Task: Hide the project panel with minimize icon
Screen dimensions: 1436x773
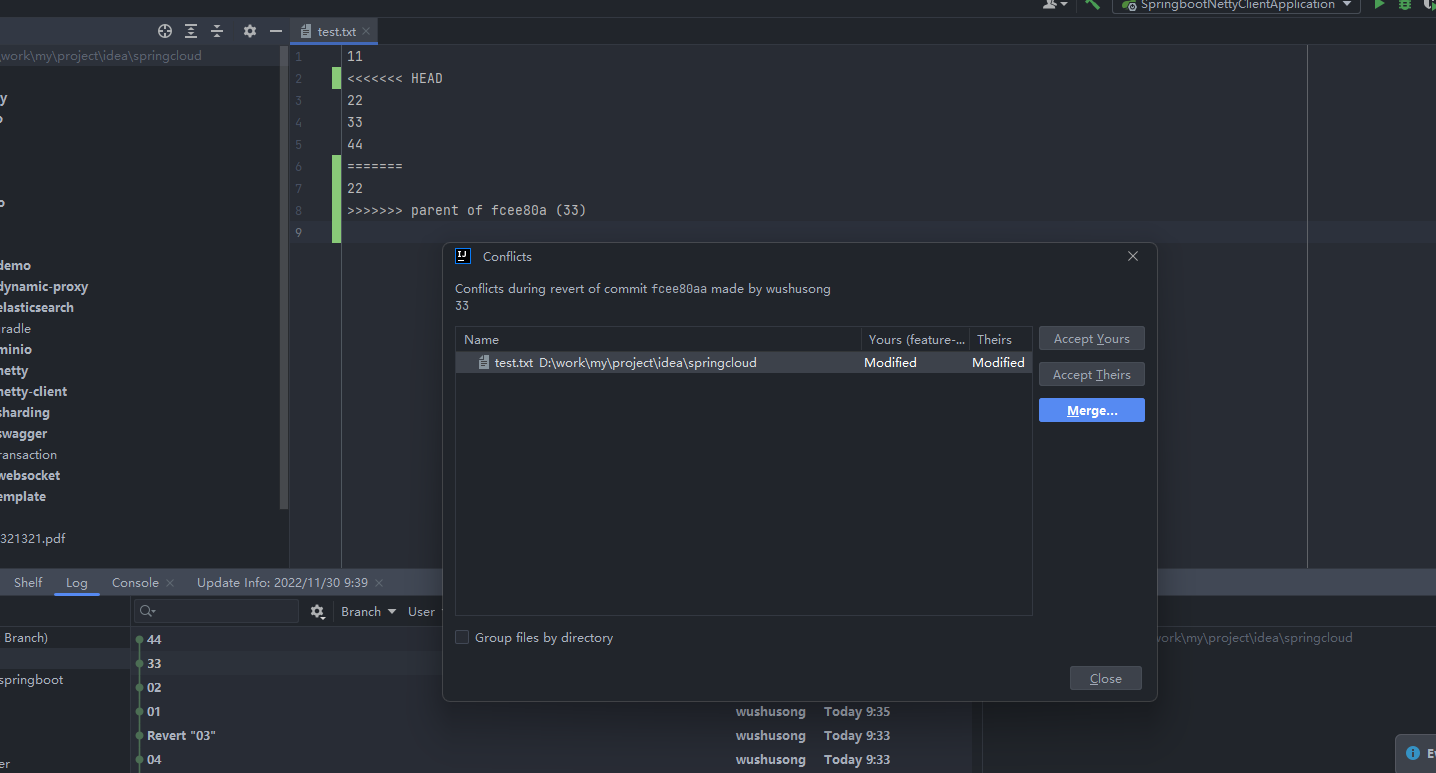Action: point(276,31)
